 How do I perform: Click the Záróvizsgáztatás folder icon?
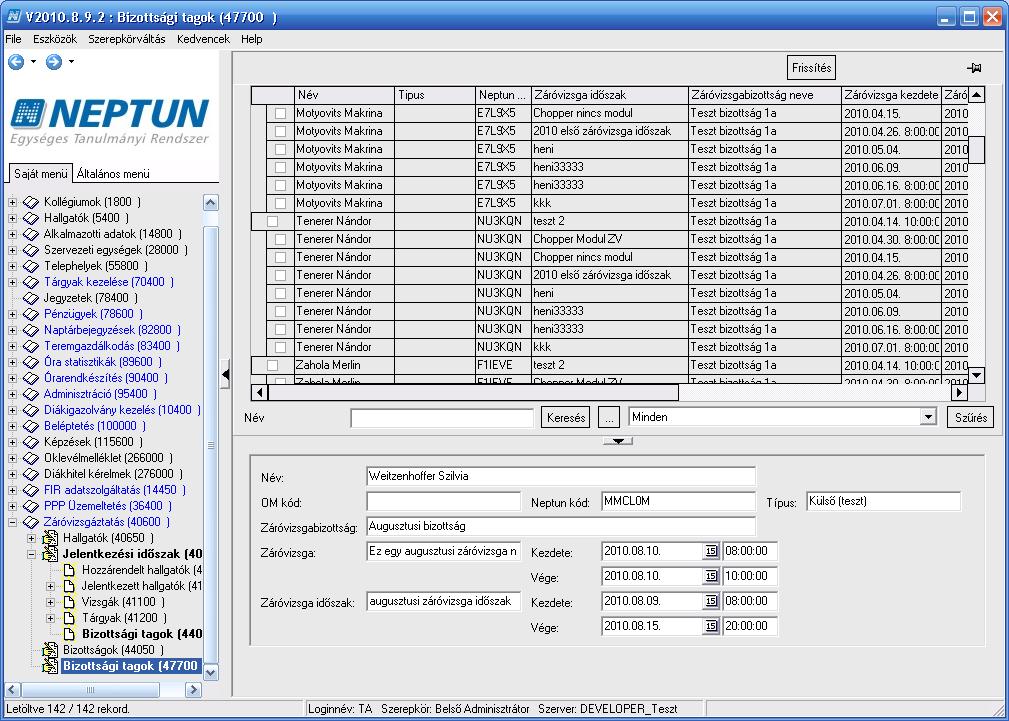tap(31, 522)
